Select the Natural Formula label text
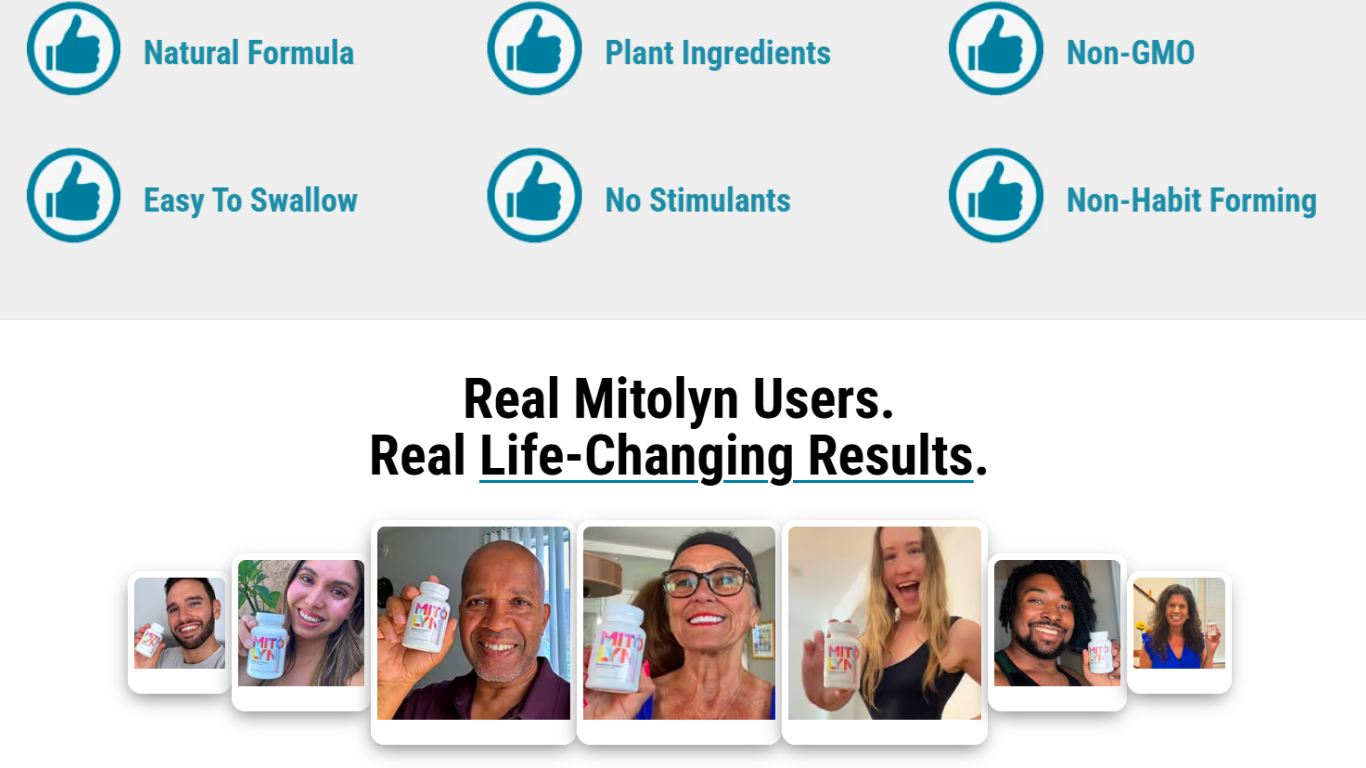This screenshot has height=768, width=1366. tap(249, 52)
